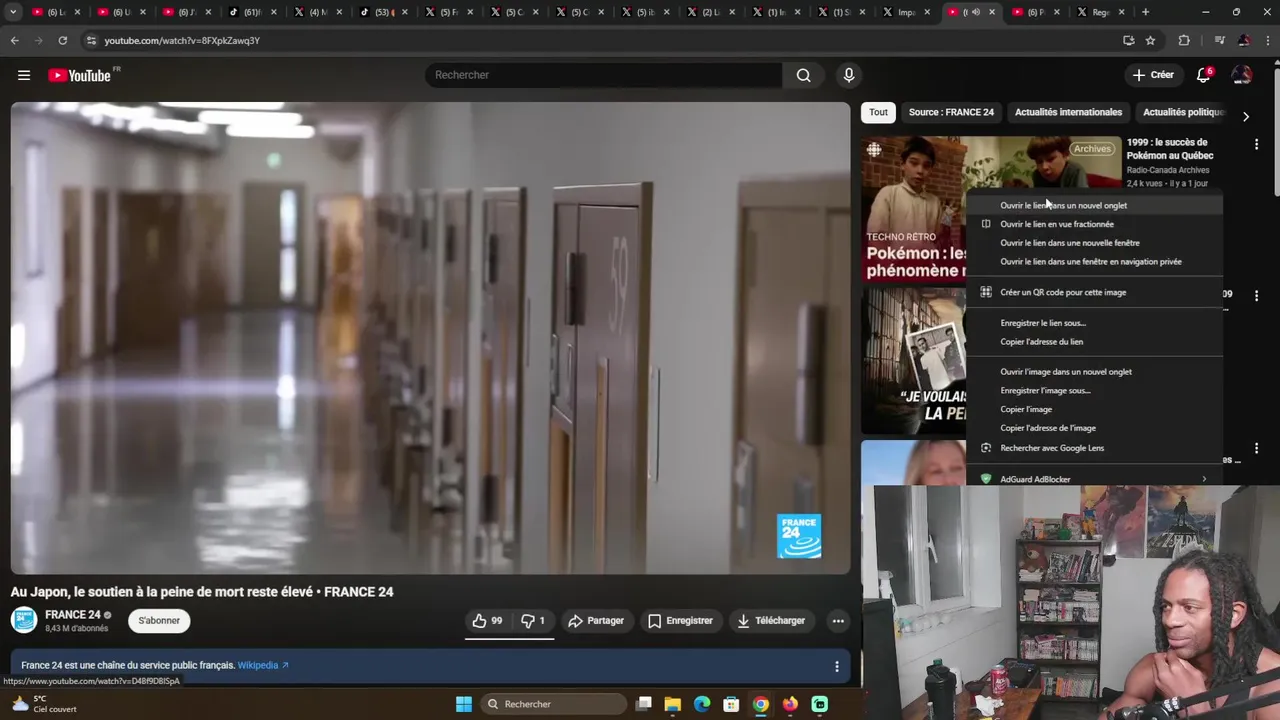The height and width of the screenshot is (720, 1280).
Task: Open the France 24 info panel options
Action: 837,666
